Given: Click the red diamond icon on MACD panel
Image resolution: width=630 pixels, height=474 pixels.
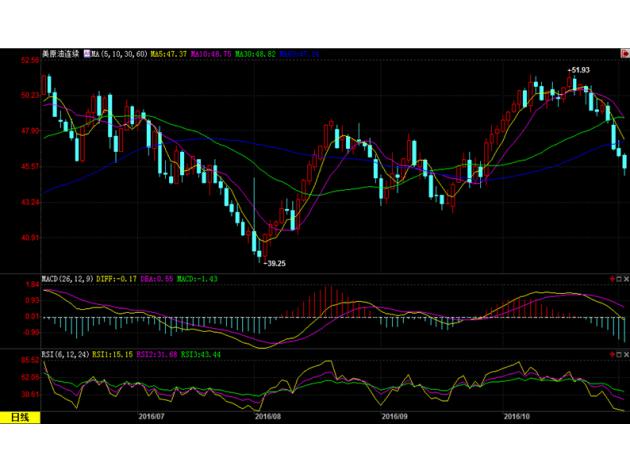Looking at the screenshot, I should click(x=612, y=278).
